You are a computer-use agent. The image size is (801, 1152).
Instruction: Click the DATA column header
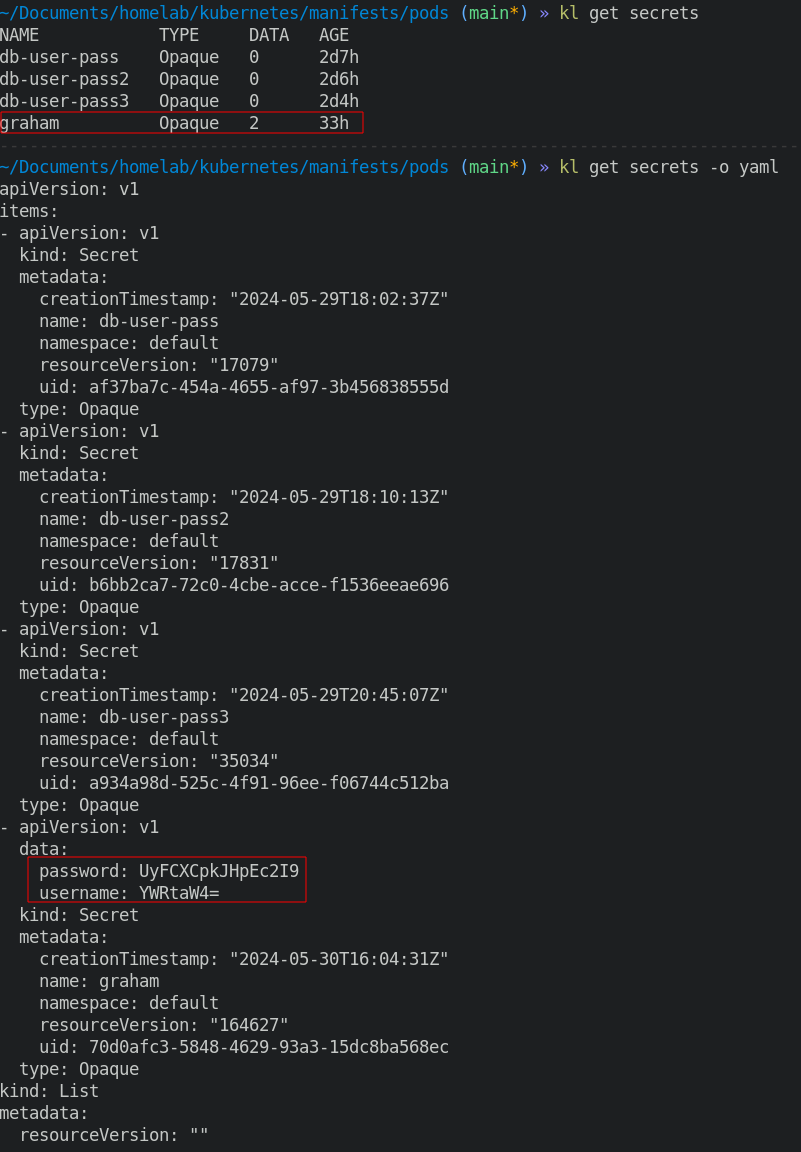pos(269,35)
